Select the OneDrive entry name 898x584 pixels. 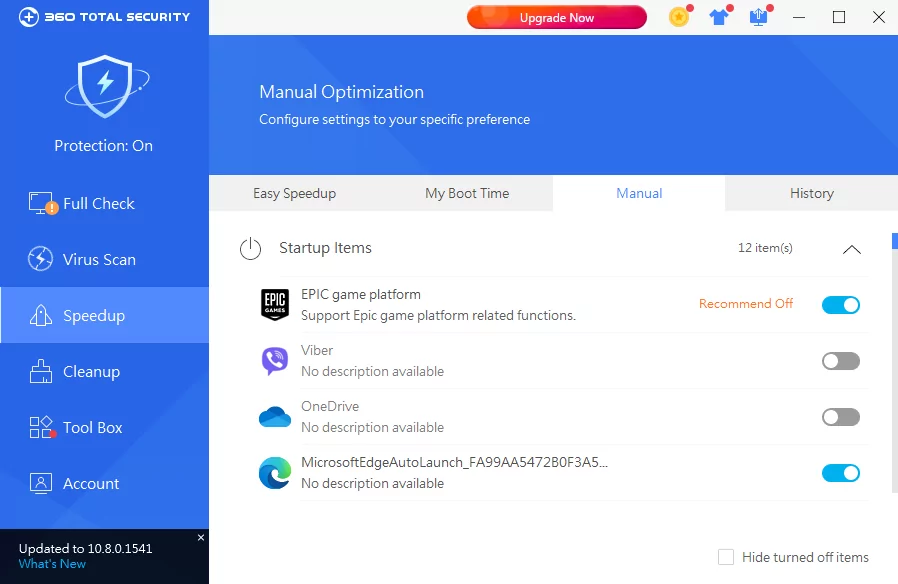pyautogui.click(x=330, y=407)
